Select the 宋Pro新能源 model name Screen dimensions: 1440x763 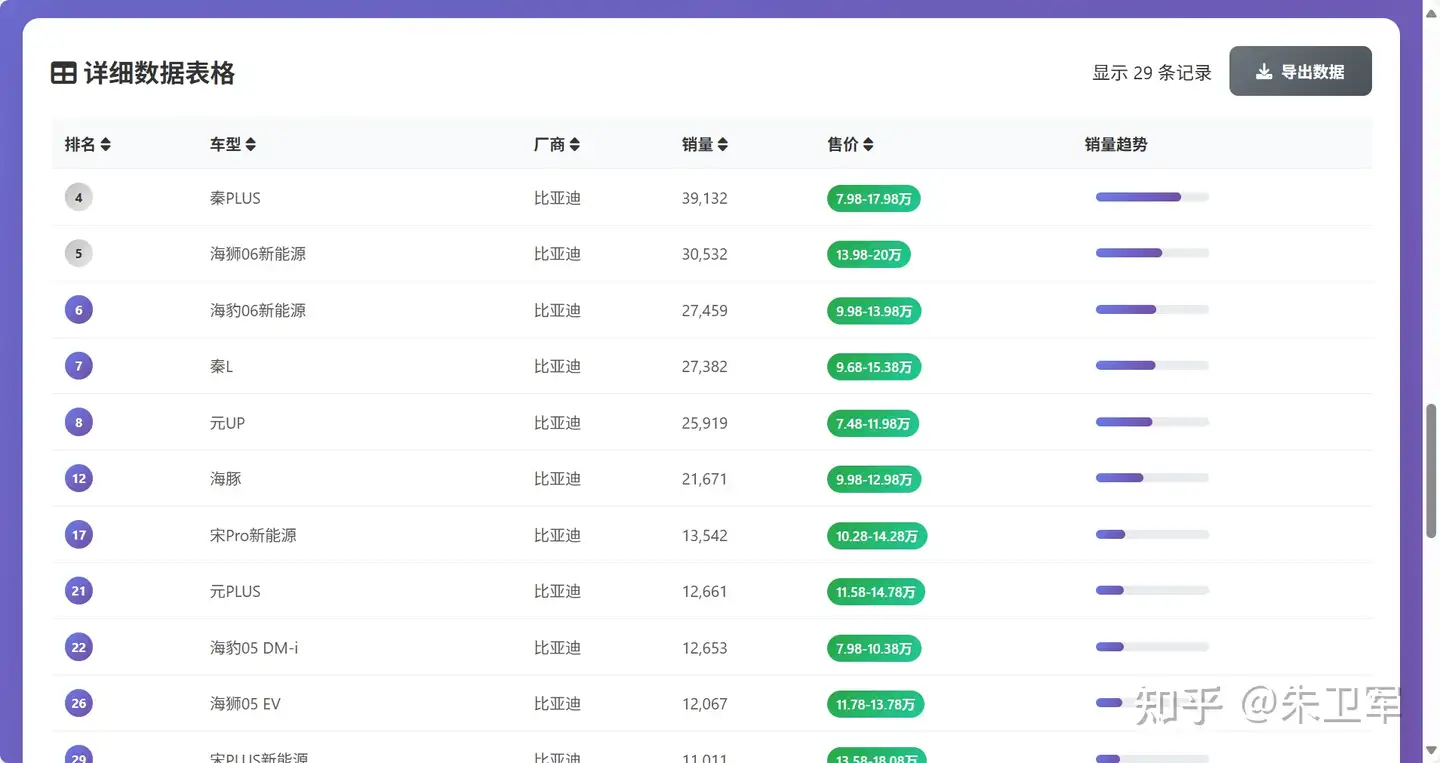[x=253, y=535]
